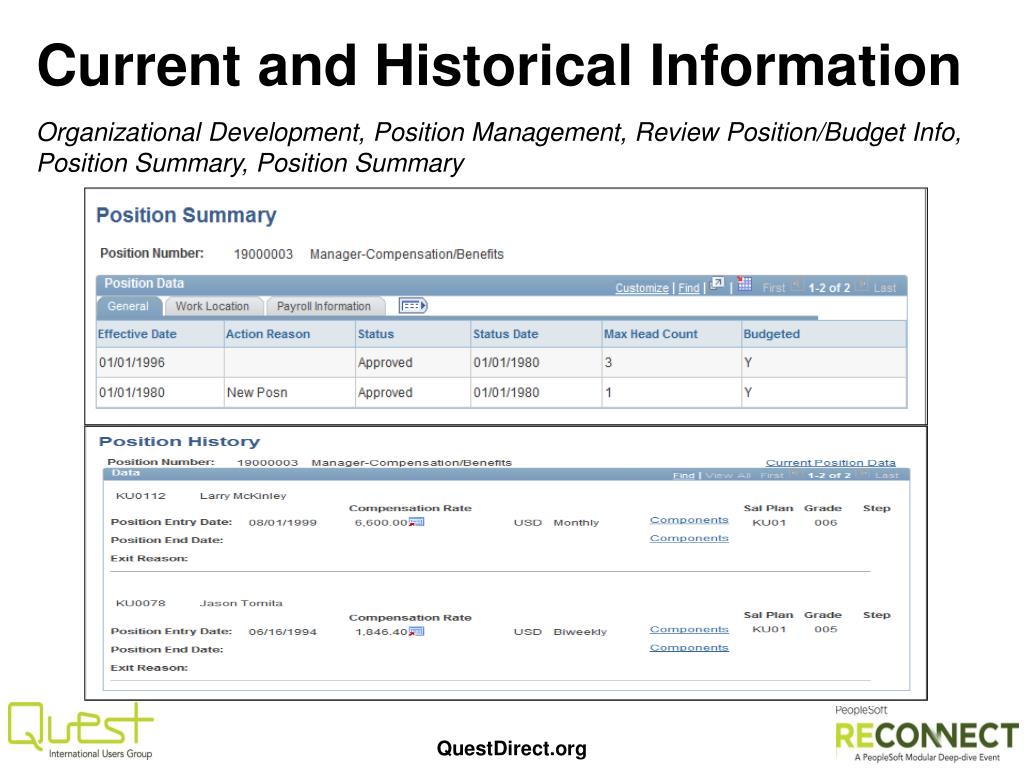Click employee ID KU0078

(x=140, y=603)
